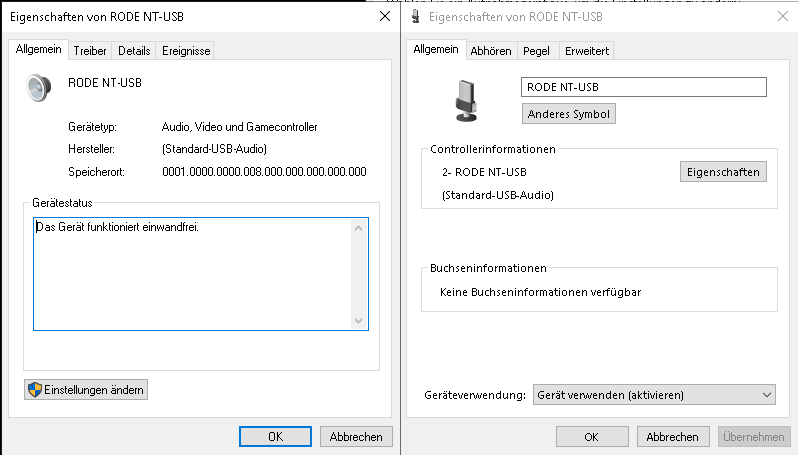This screenshot has height=455, width=798.
Task: Click the Gerätestatus scrollbar down arrow
Action: coord(358,321)
